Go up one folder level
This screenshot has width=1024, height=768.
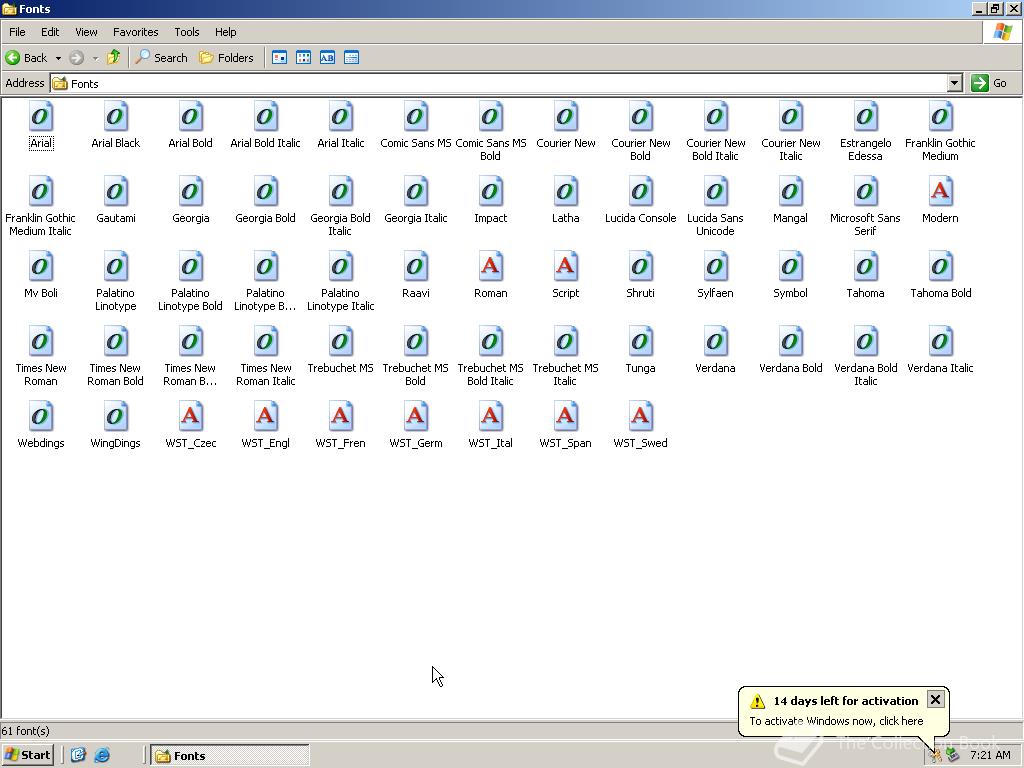[114, 57]
